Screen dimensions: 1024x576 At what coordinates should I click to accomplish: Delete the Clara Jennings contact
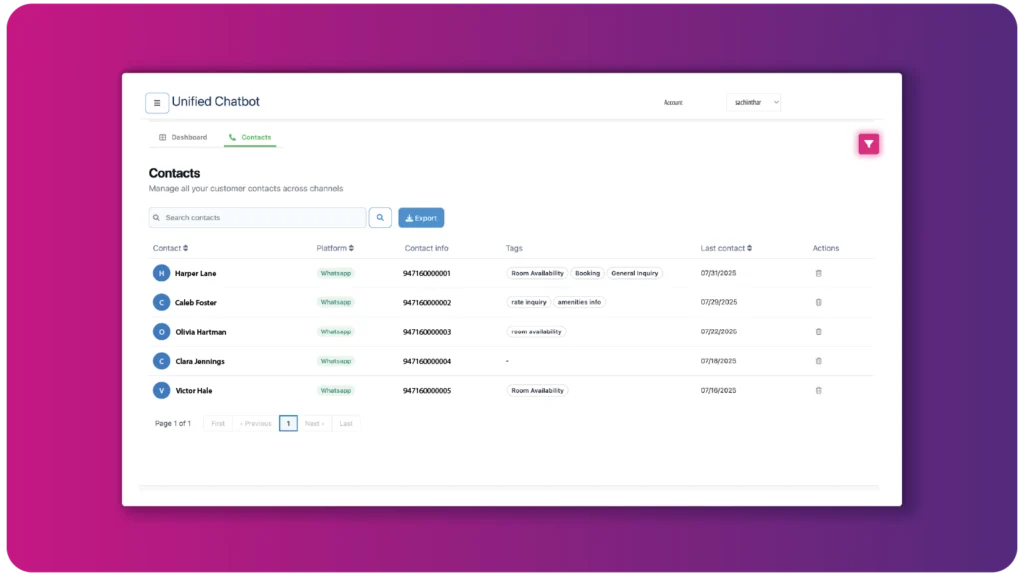click(818, 361)
